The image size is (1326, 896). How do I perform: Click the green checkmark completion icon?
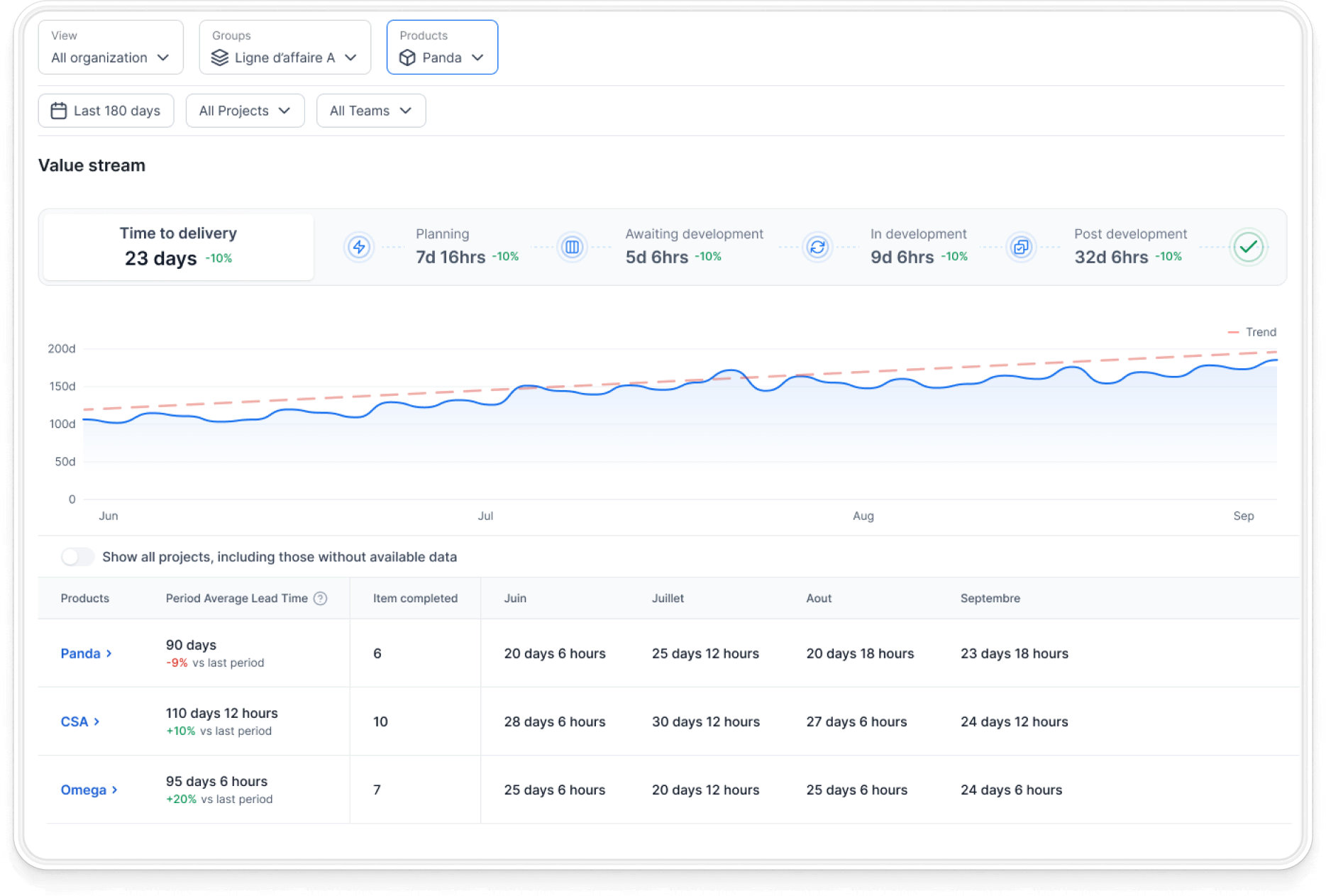(x=1248, y=247)
